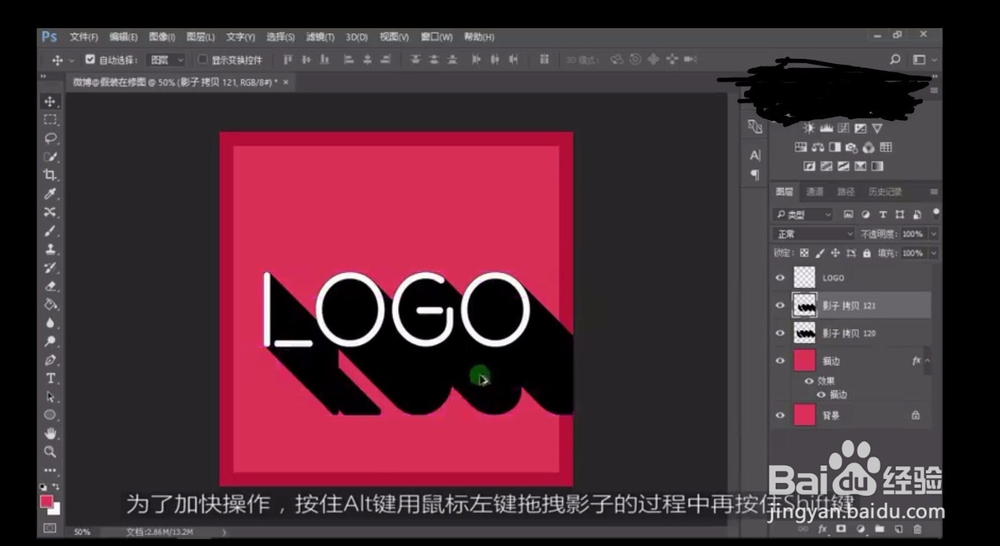1000x546 pixels.
Task: Select the Lasso tool
Action: 50,138
